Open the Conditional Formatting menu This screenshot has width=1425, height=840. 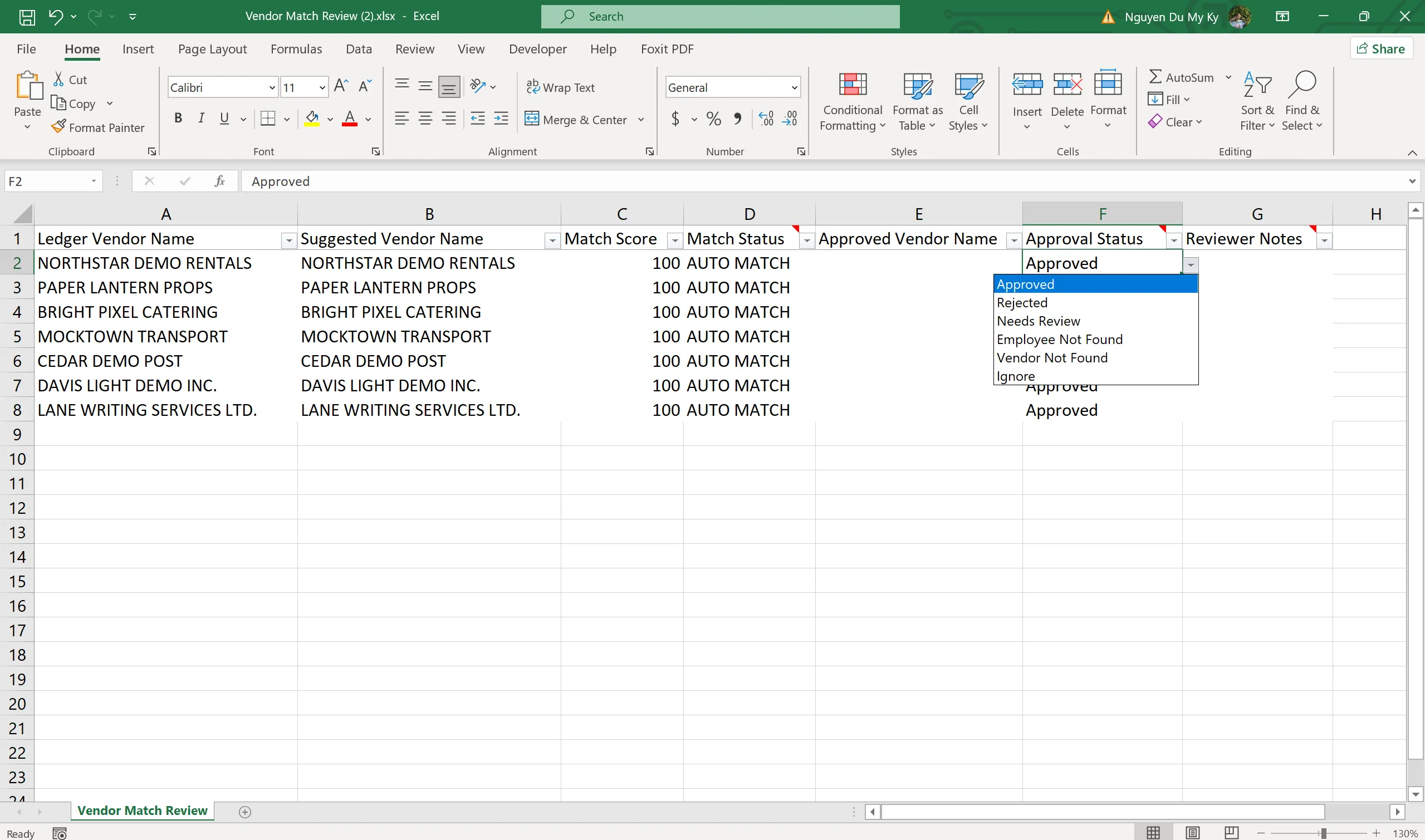click(853, 102)
